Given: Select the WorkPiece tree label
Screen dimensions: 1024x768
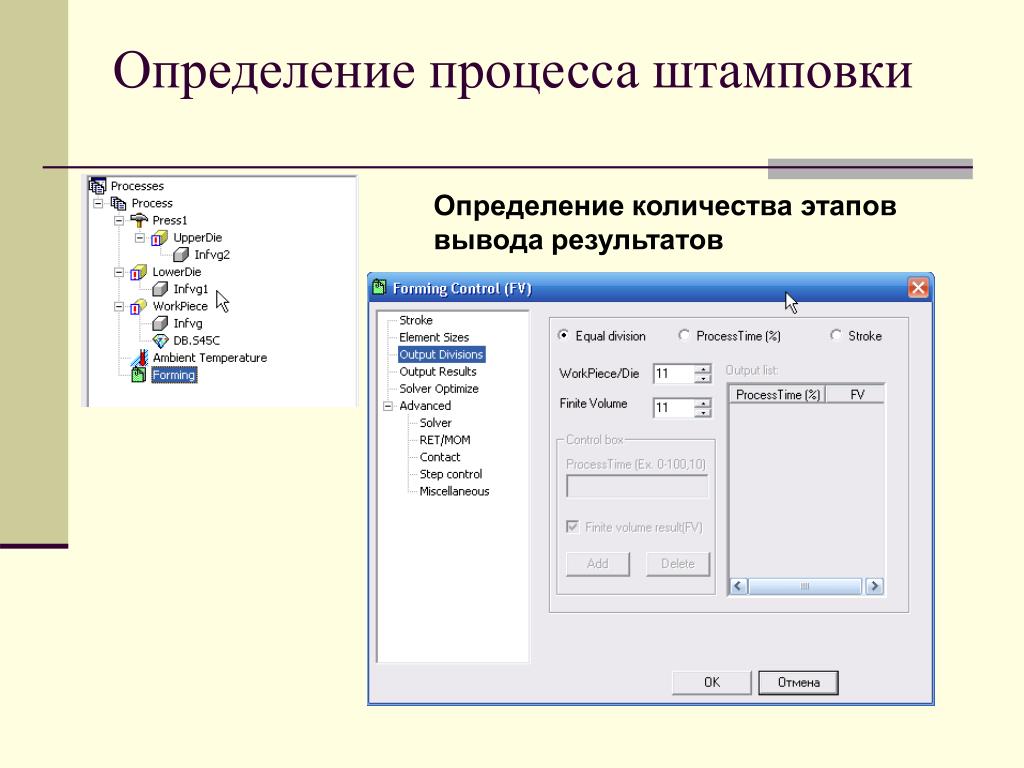Looking at the screenshot, I should 180,306.
